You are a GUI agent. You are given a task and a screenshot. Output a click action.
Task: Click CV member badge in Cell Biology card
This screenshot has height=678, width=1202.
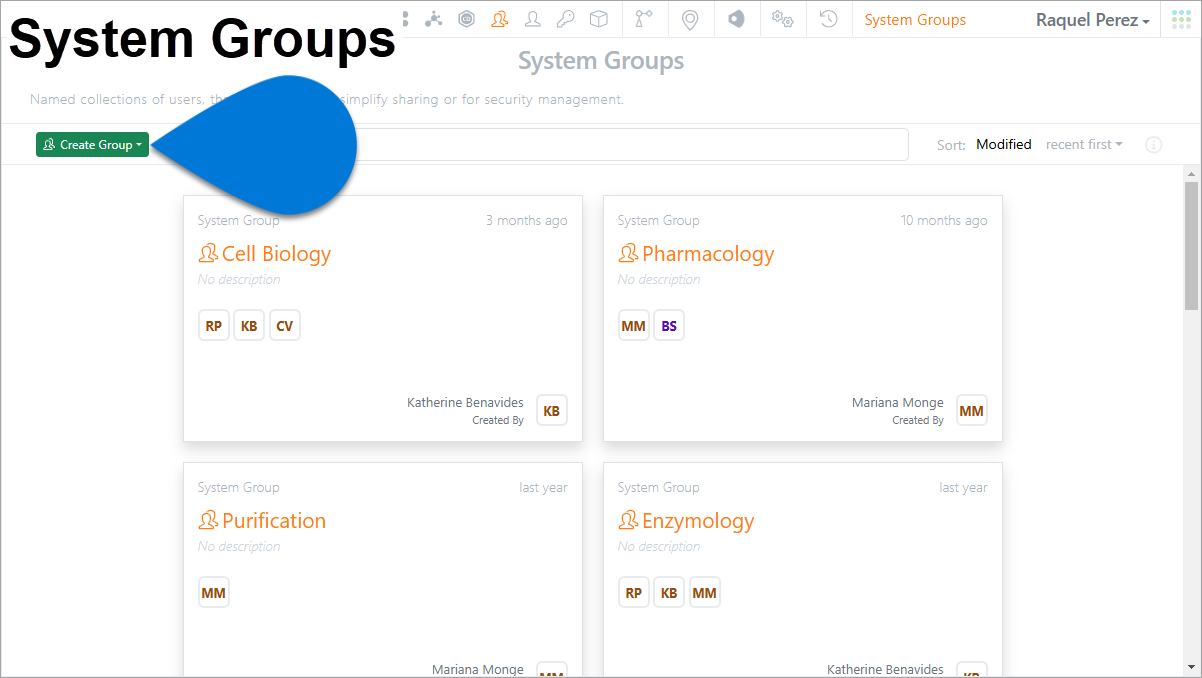tap(285, 326)
